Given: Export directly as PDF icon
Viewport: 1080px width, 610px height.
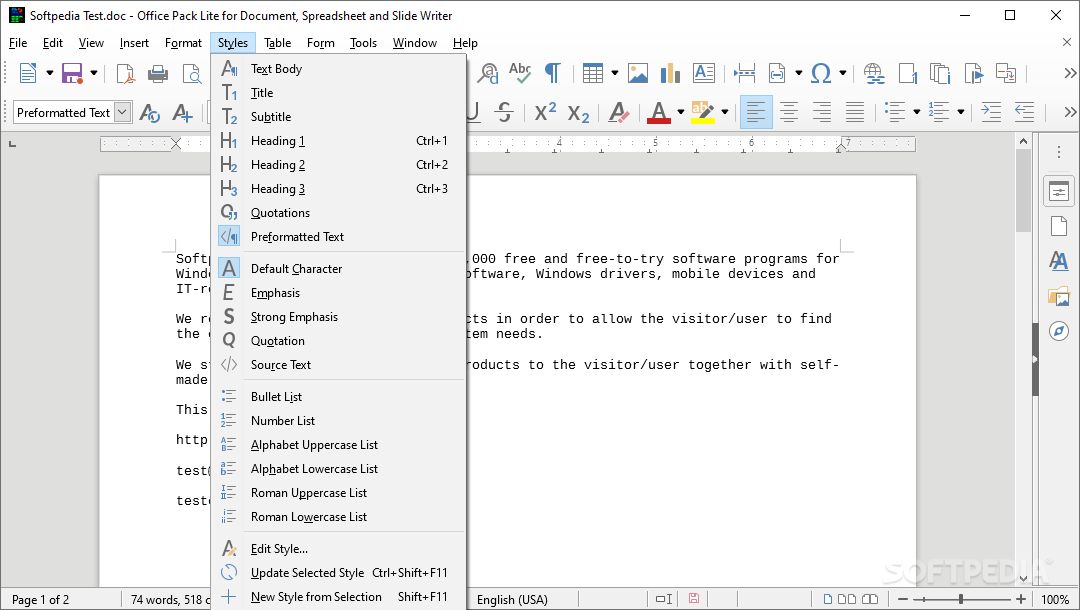Looking at the screenshot, I should [x=125, y=73].
